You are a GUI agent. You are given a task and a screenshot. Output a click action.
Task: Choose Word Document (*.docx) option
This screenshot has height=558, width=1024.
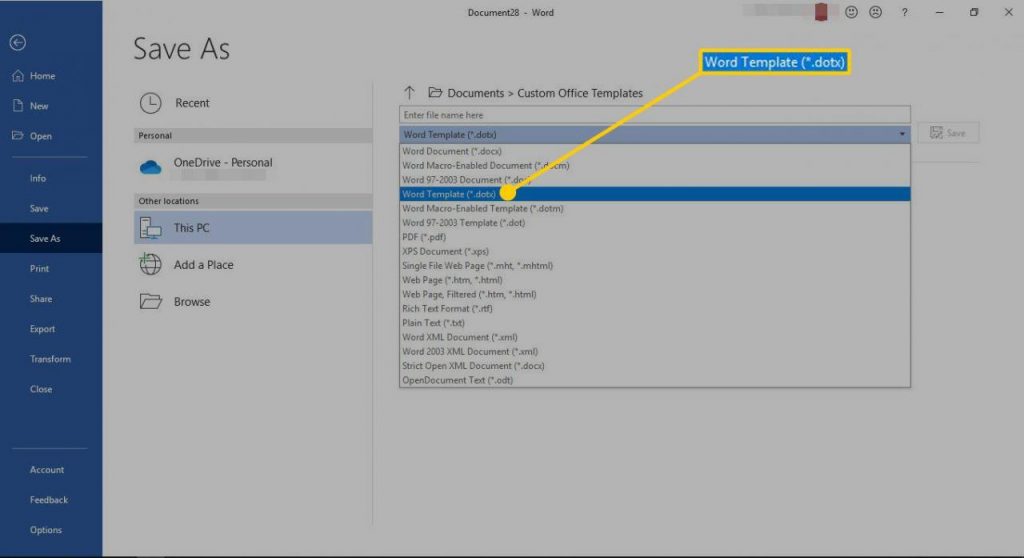[x=654, y=151]
